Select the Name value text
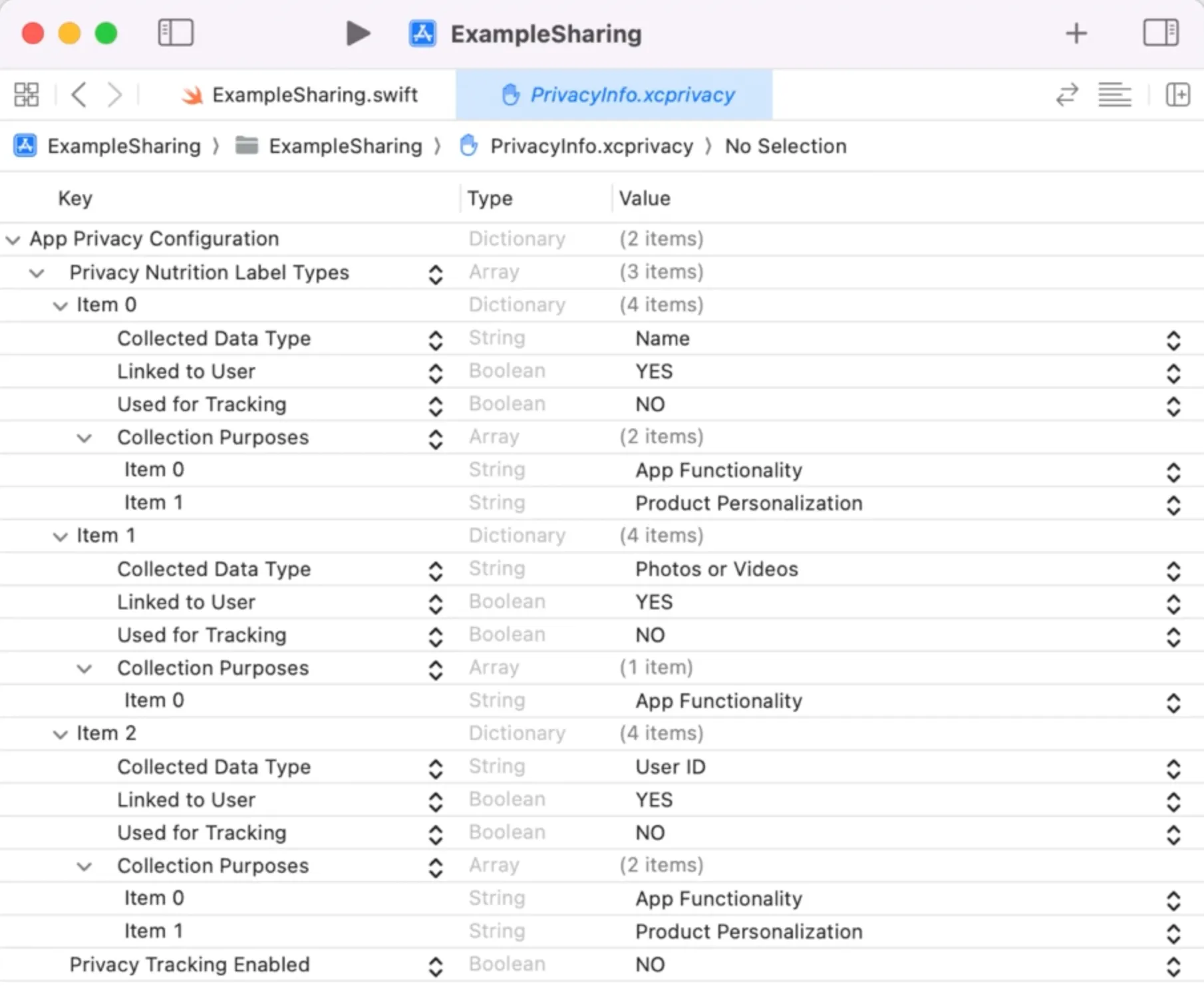The height and width of the screenshot is (986, 1204). [663, 339]
